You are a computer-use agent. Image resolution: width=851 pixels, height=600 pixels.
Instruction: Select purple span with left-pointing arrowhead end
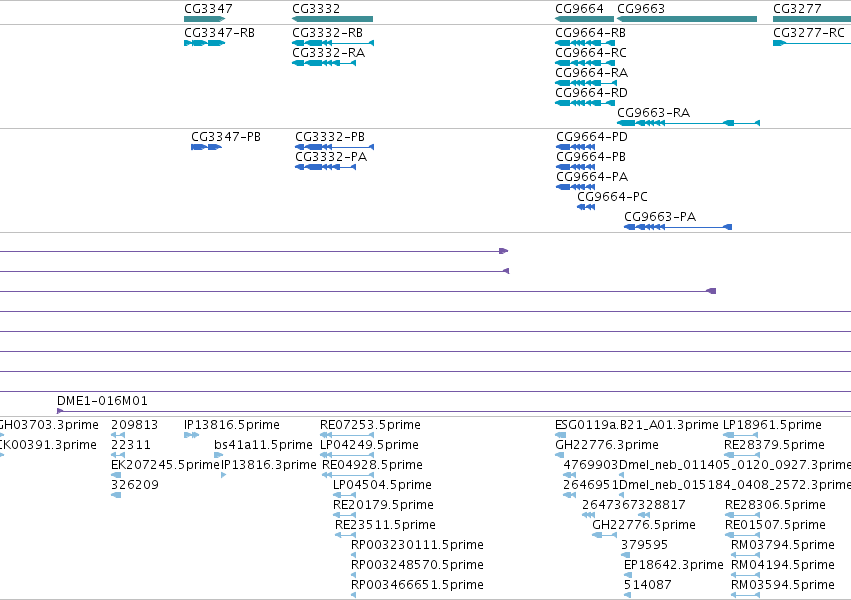[255, 271]
